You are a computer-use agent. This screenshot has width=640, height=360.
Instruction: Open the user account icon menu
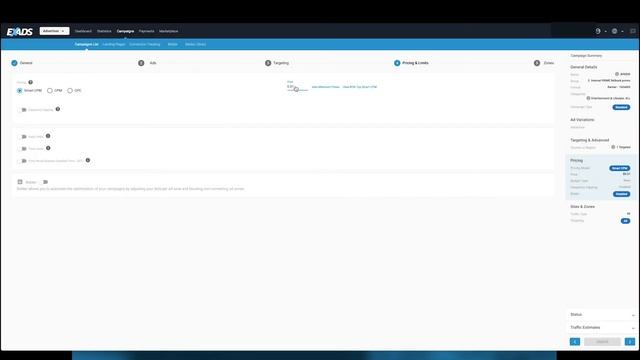pos(598,31)
